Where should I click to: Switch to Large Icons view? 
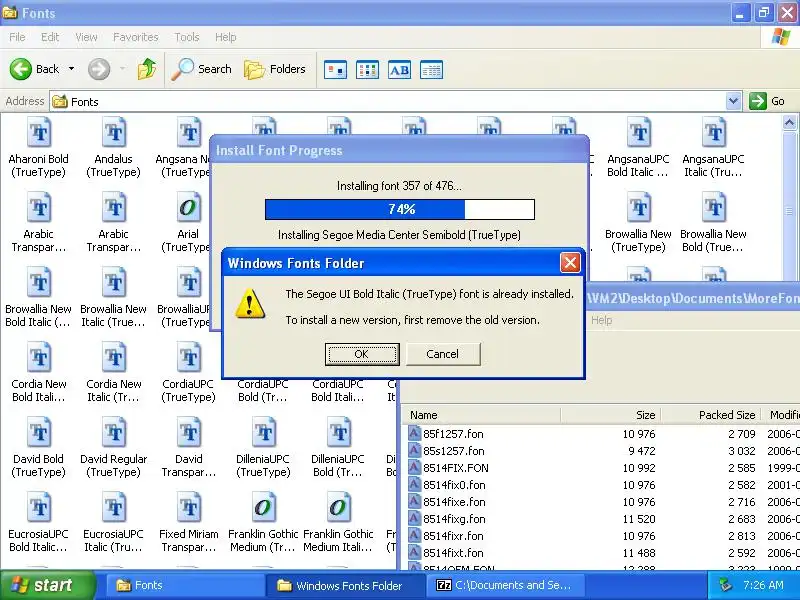pos(336,70)
